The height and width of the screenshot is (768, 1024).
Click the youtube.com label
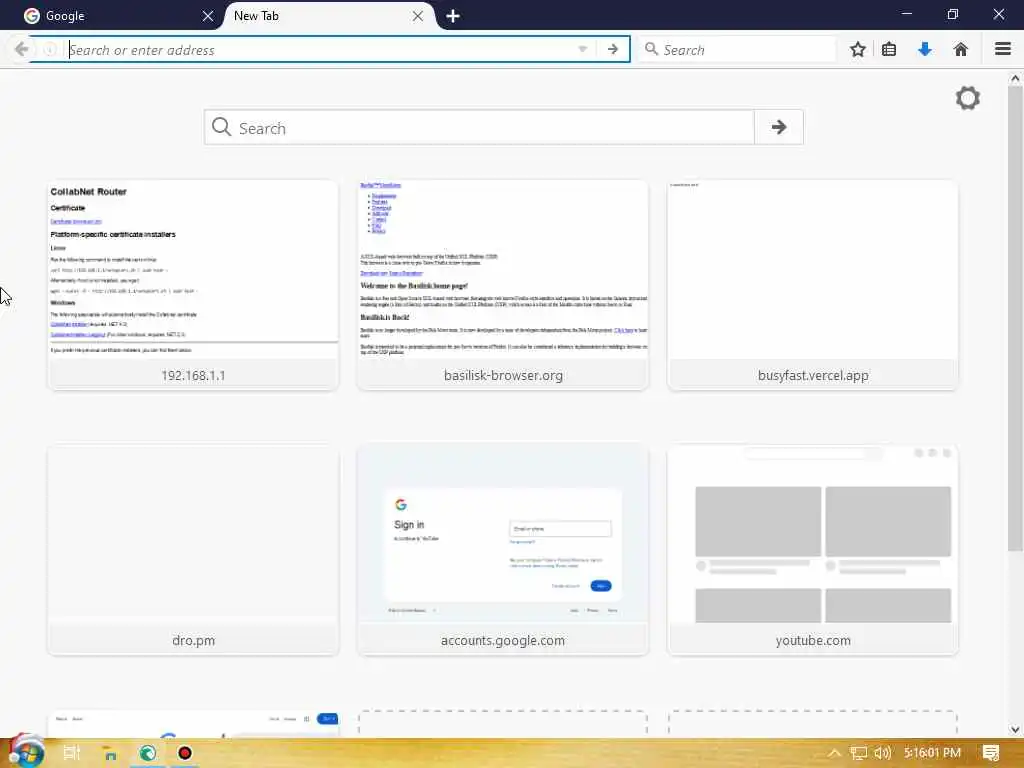click(813, 641)
